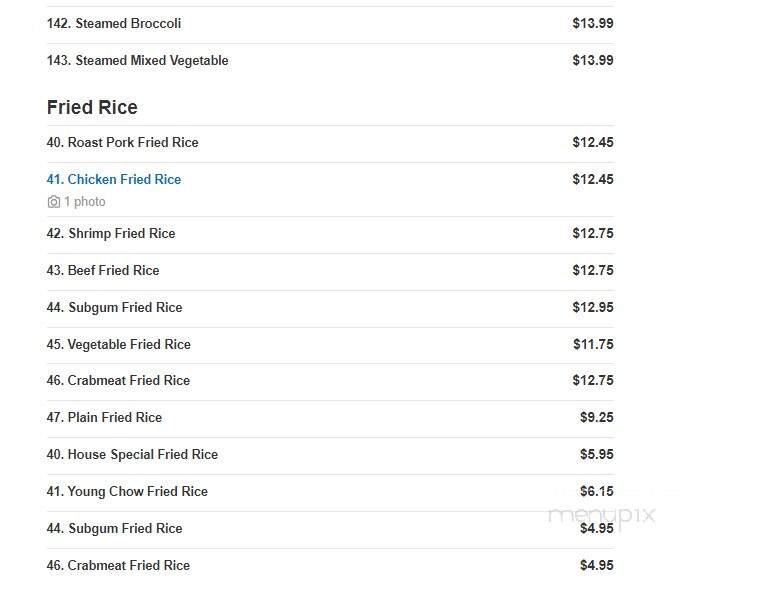Viewport: 781px width, 598px height.
Task: Click the Fried Rice section heading
Action: (x=92, y=107)
